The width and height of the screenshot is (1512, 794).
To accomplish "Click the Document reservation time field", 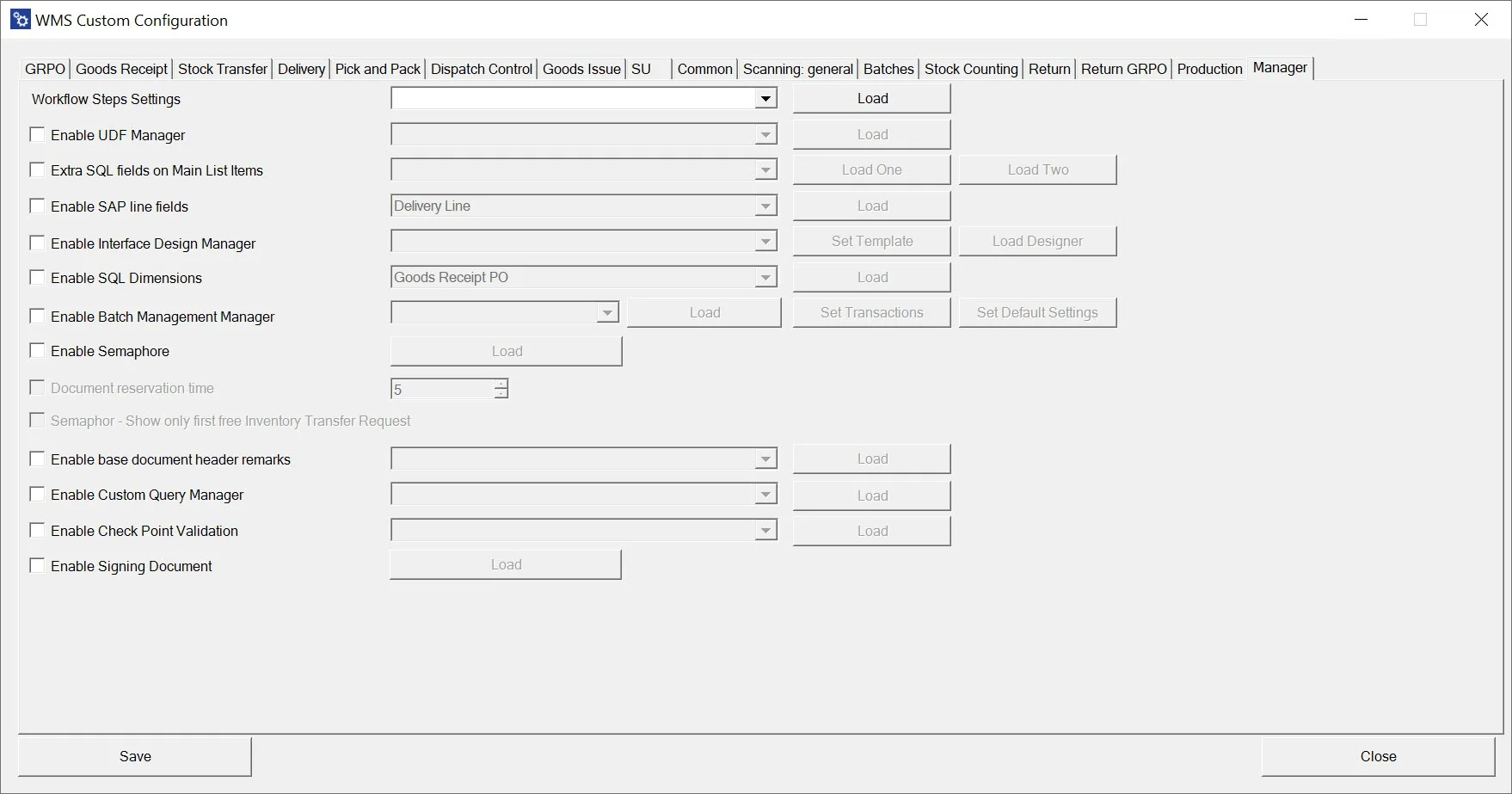I will [x=441, y=390].
